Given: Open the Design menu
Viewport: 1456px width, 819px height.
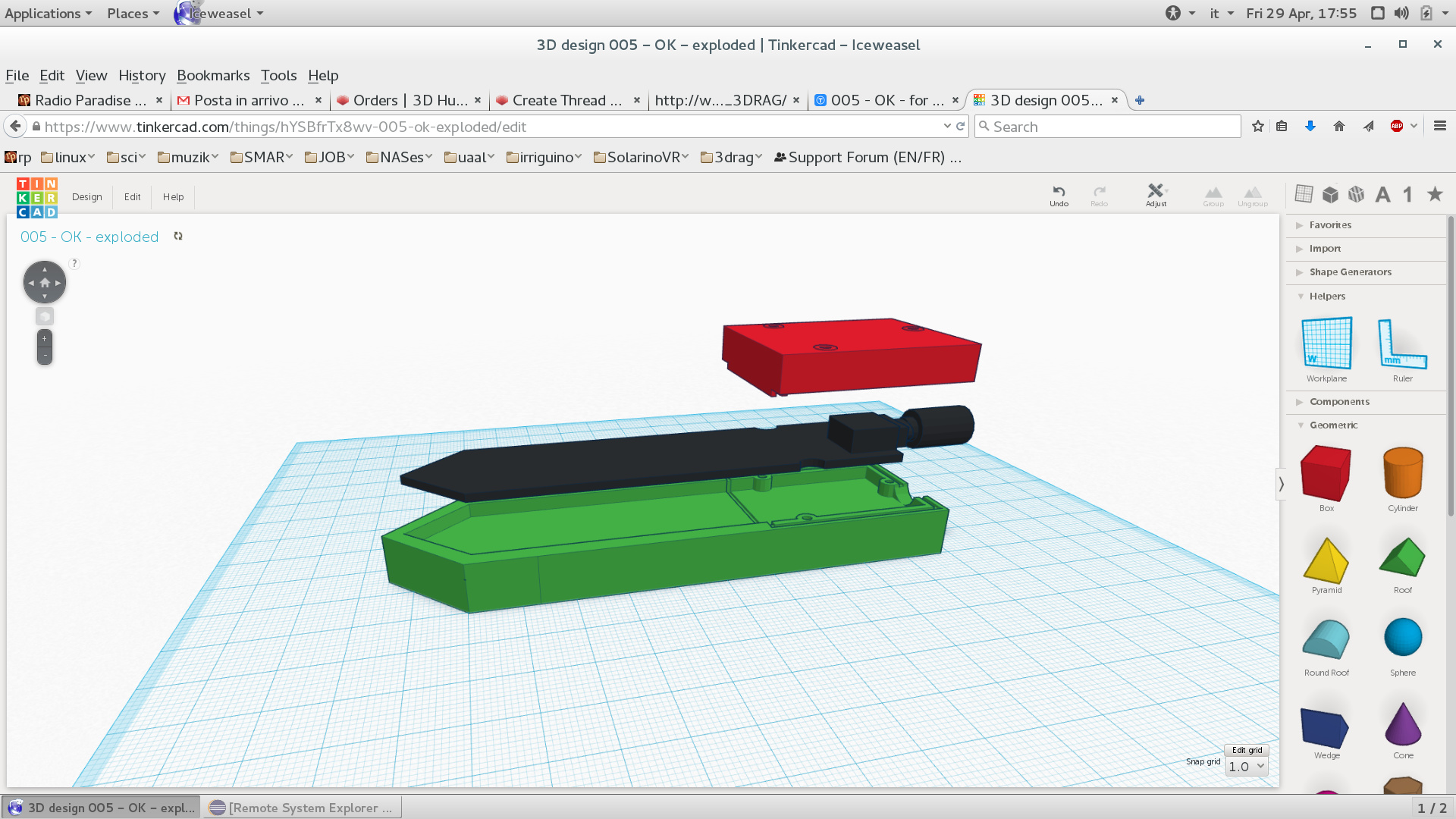Looking at the screenshot, I should 86,197.
